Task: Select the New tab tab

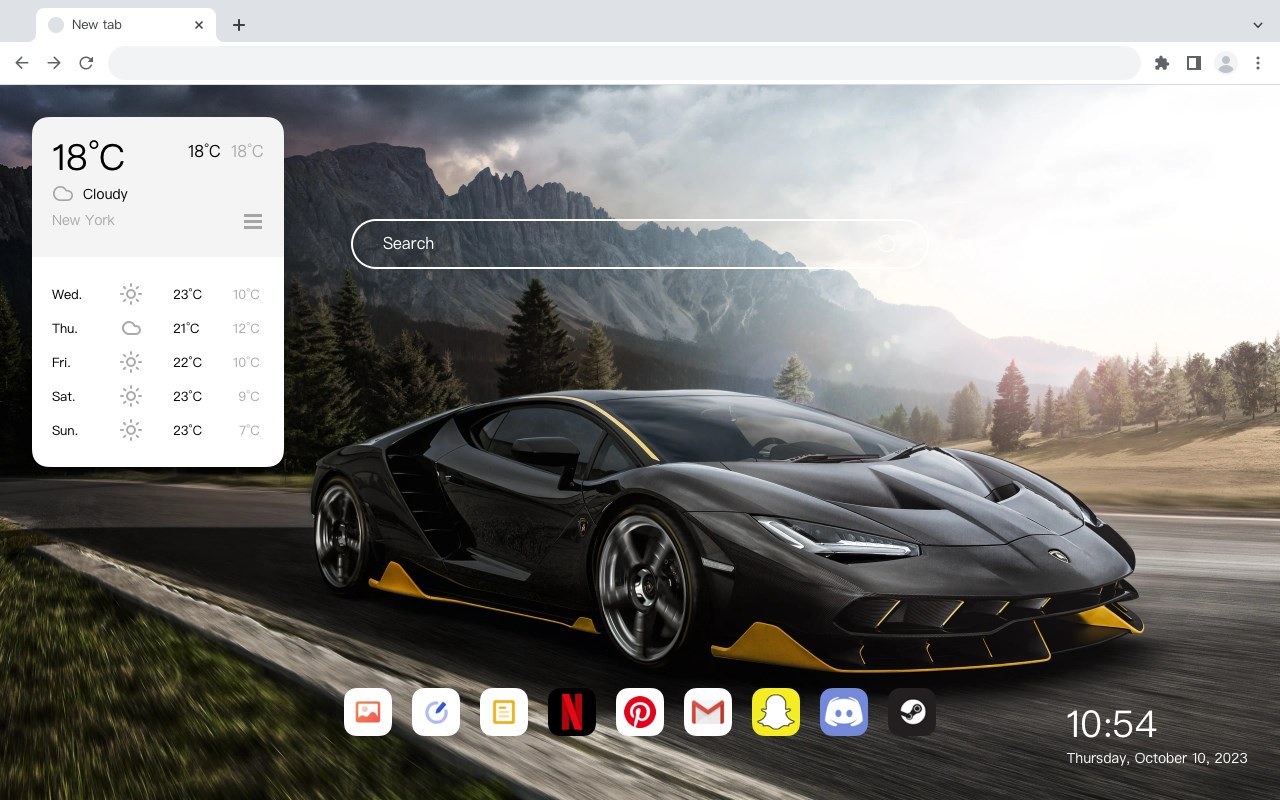Action: click(126, 25)
